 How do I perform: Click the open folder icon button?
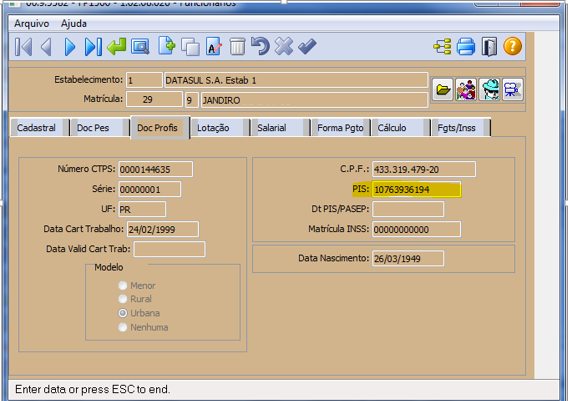pos(443,89)
